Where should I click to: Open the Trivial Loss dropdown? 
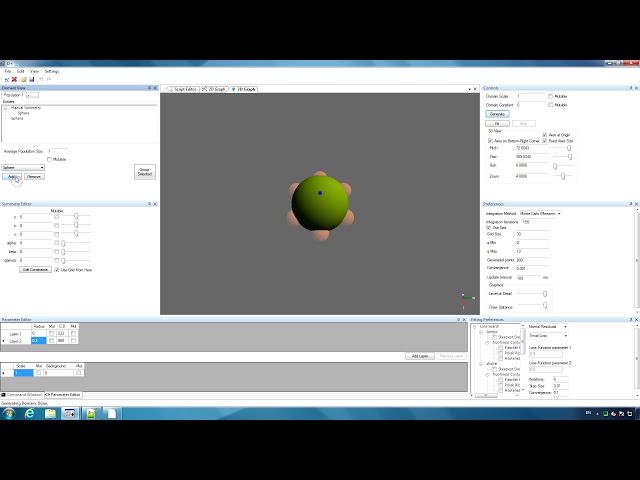(565, 336)
